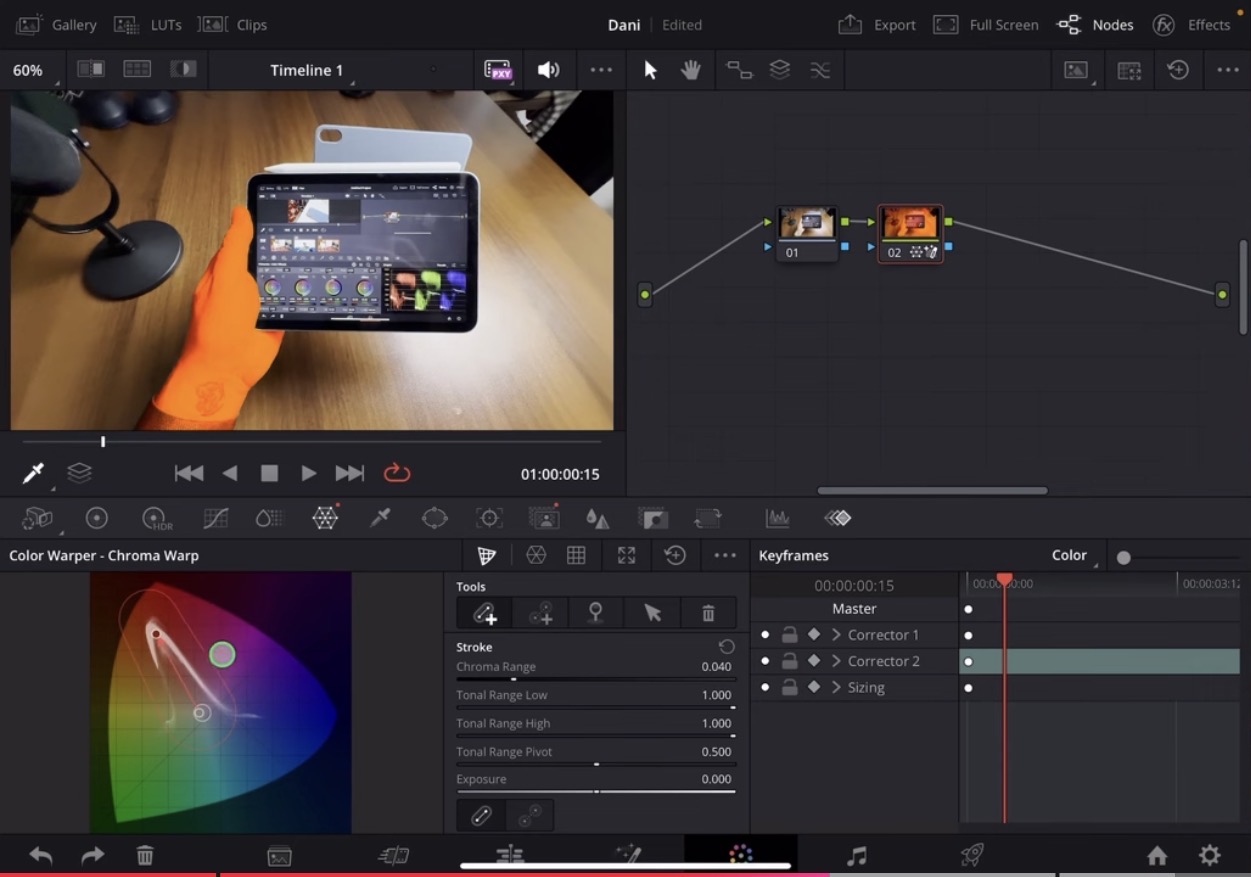
Task: Select the delete point trash tool
Action: 708,613
